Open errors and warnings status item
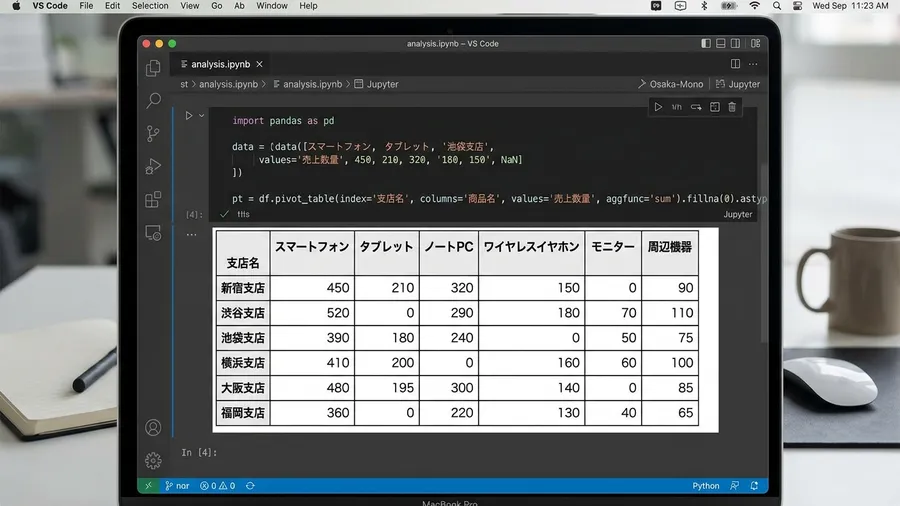The image size is (900, 506). (218, 486)
